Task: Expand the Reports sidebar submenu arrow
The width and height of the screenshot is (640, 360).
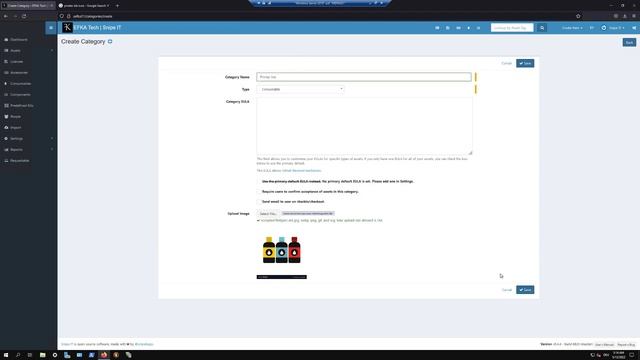Action: point(52,150)
